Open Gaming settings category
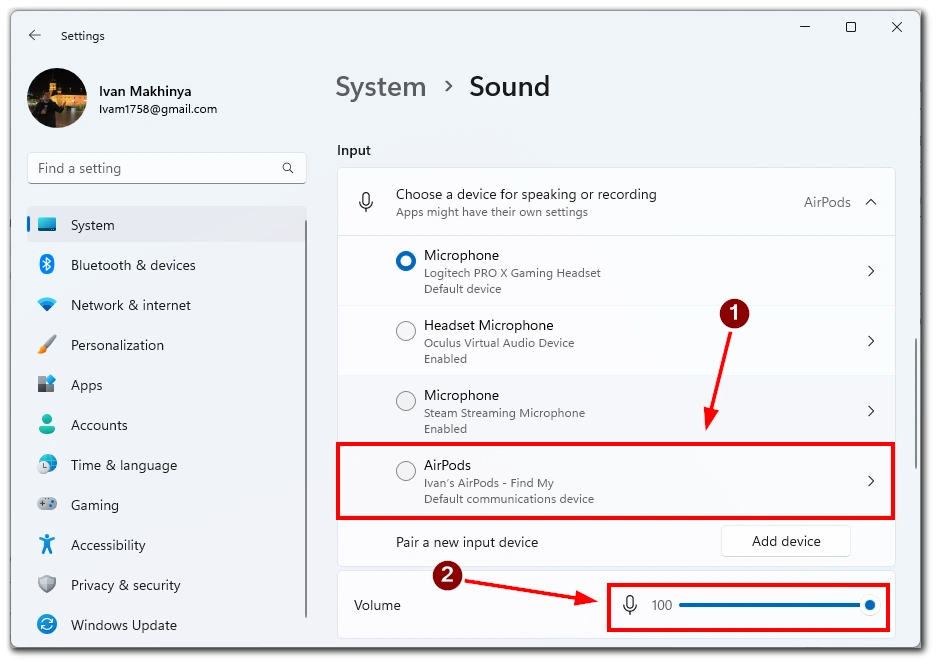The height and width of the screenshot is (666, 939). 95,505
